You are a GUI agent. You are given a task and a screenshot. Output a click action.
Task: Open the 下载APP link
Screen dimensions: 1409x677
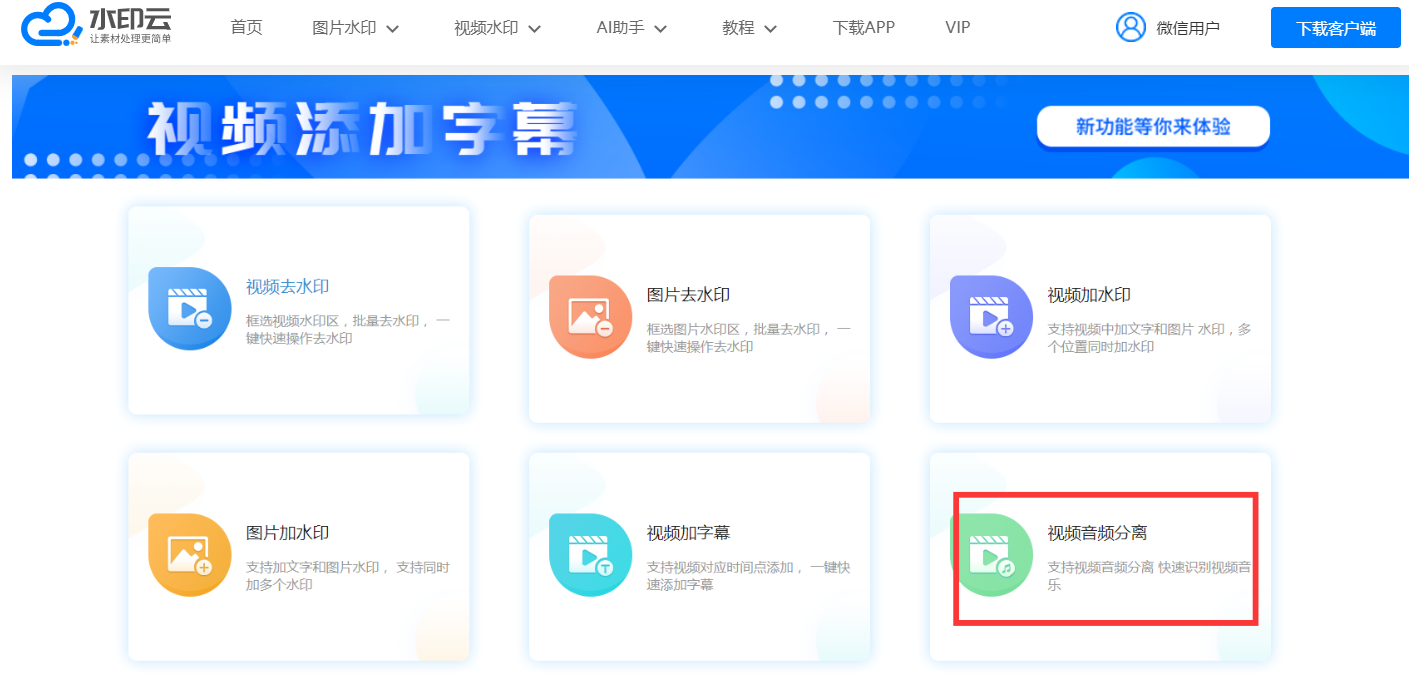click(x=864, y=28)
